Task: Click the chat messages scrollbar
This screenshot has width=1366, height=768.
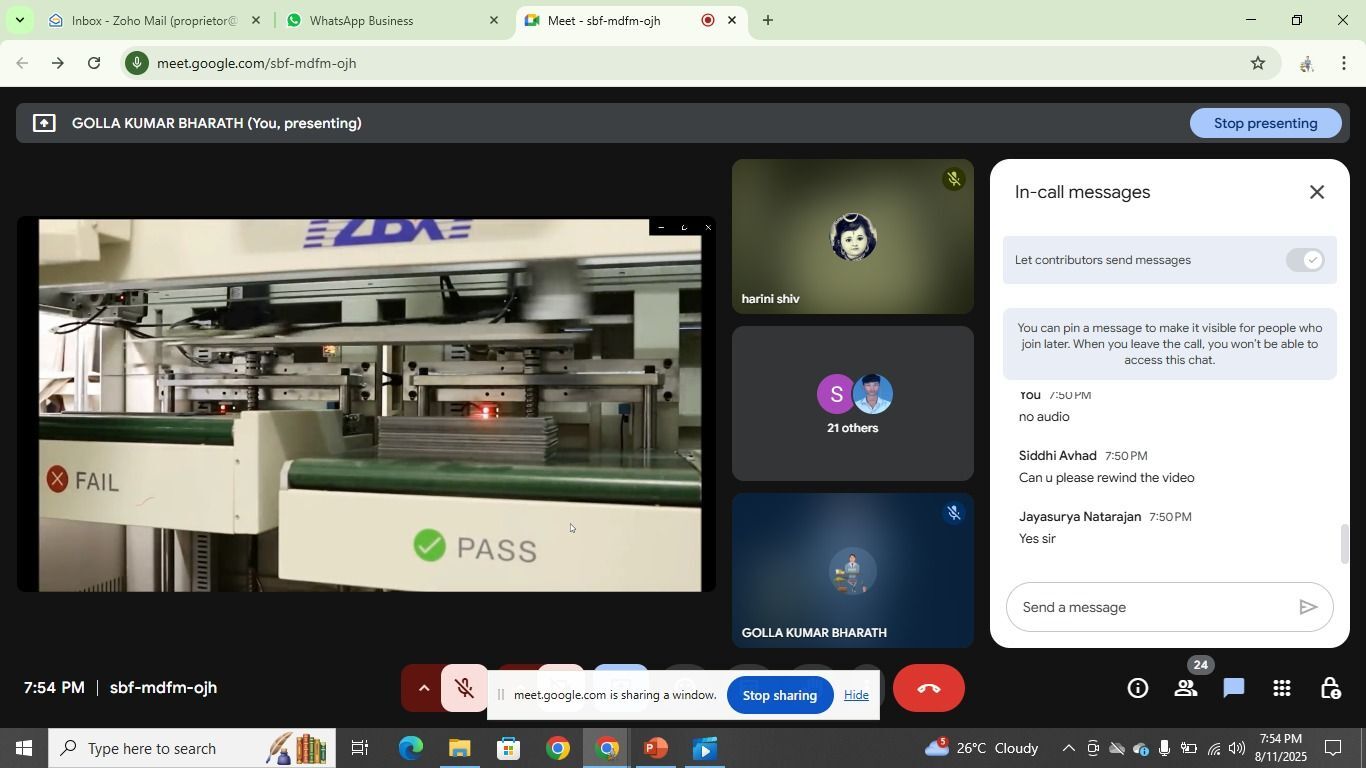Action: [1345, 543]
